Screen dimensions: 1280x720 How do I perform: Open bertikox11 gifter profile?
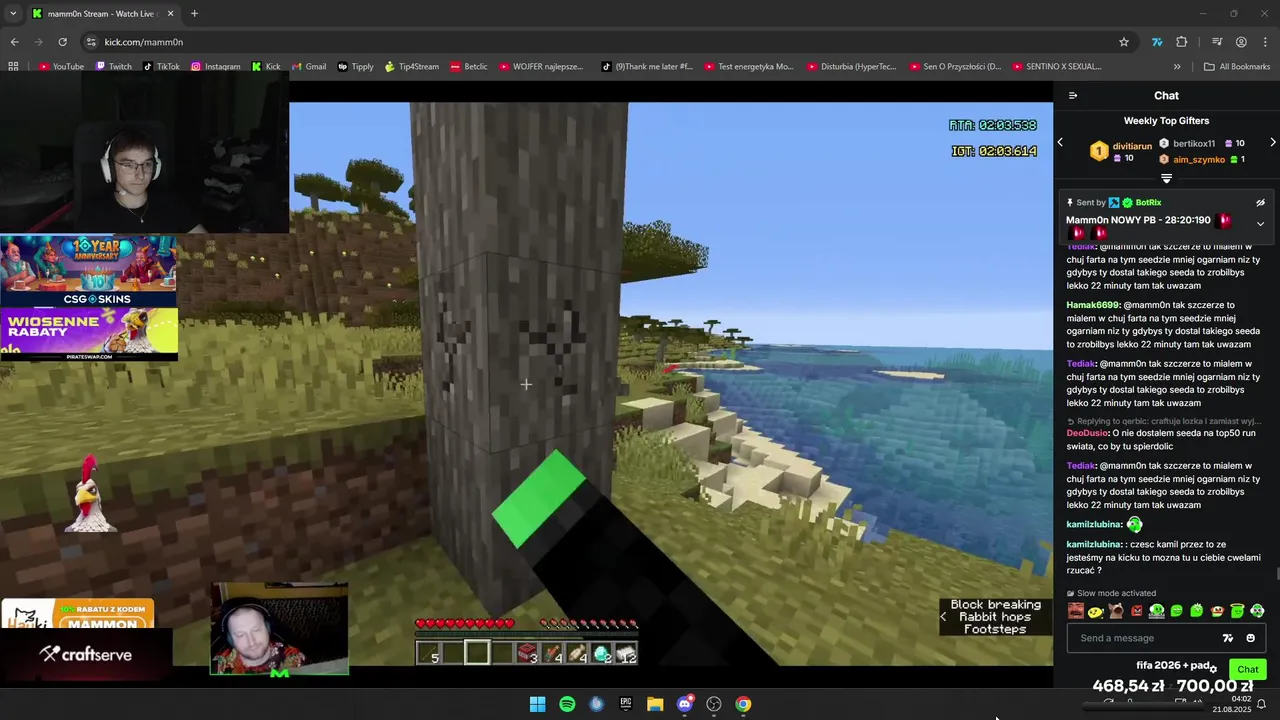pos(1194,144)
